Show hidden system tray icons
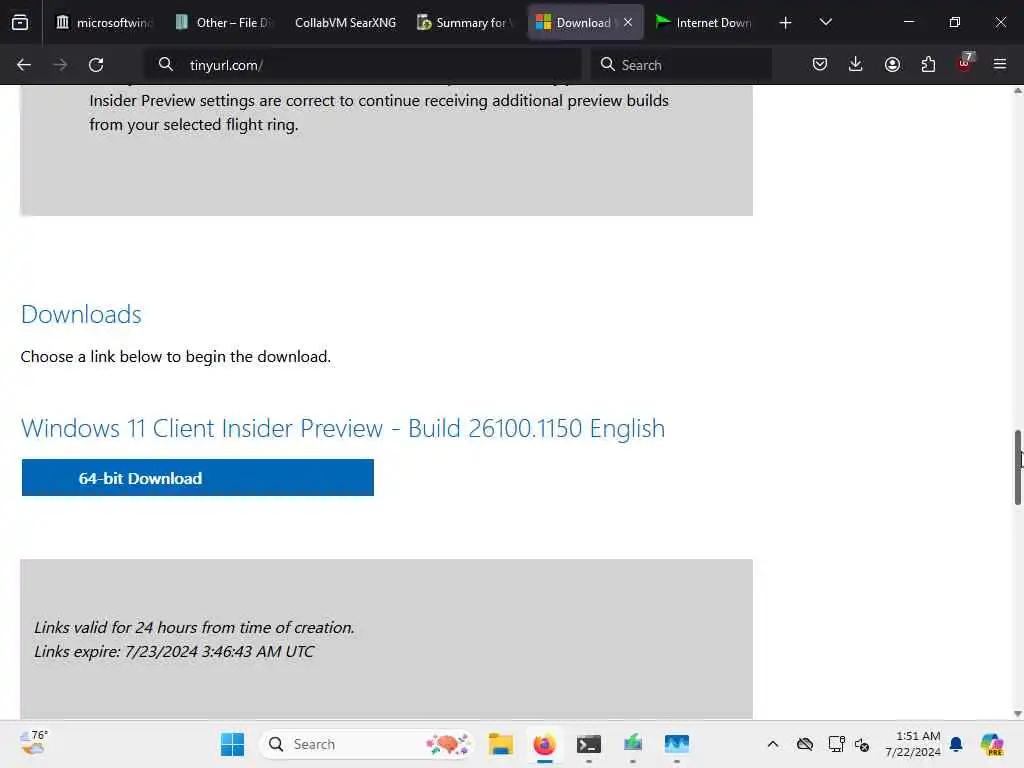The image size is (1024, 768). pos(773,744)
